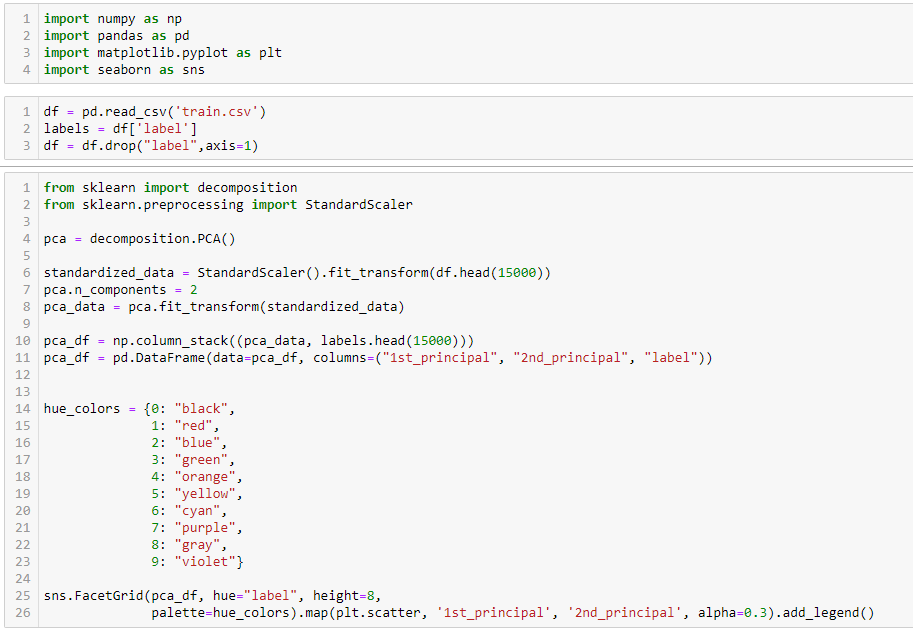This screenshot has width=913, height=634.
Task: Click the standardized_data assignment line
Action: tap(297, 273)
